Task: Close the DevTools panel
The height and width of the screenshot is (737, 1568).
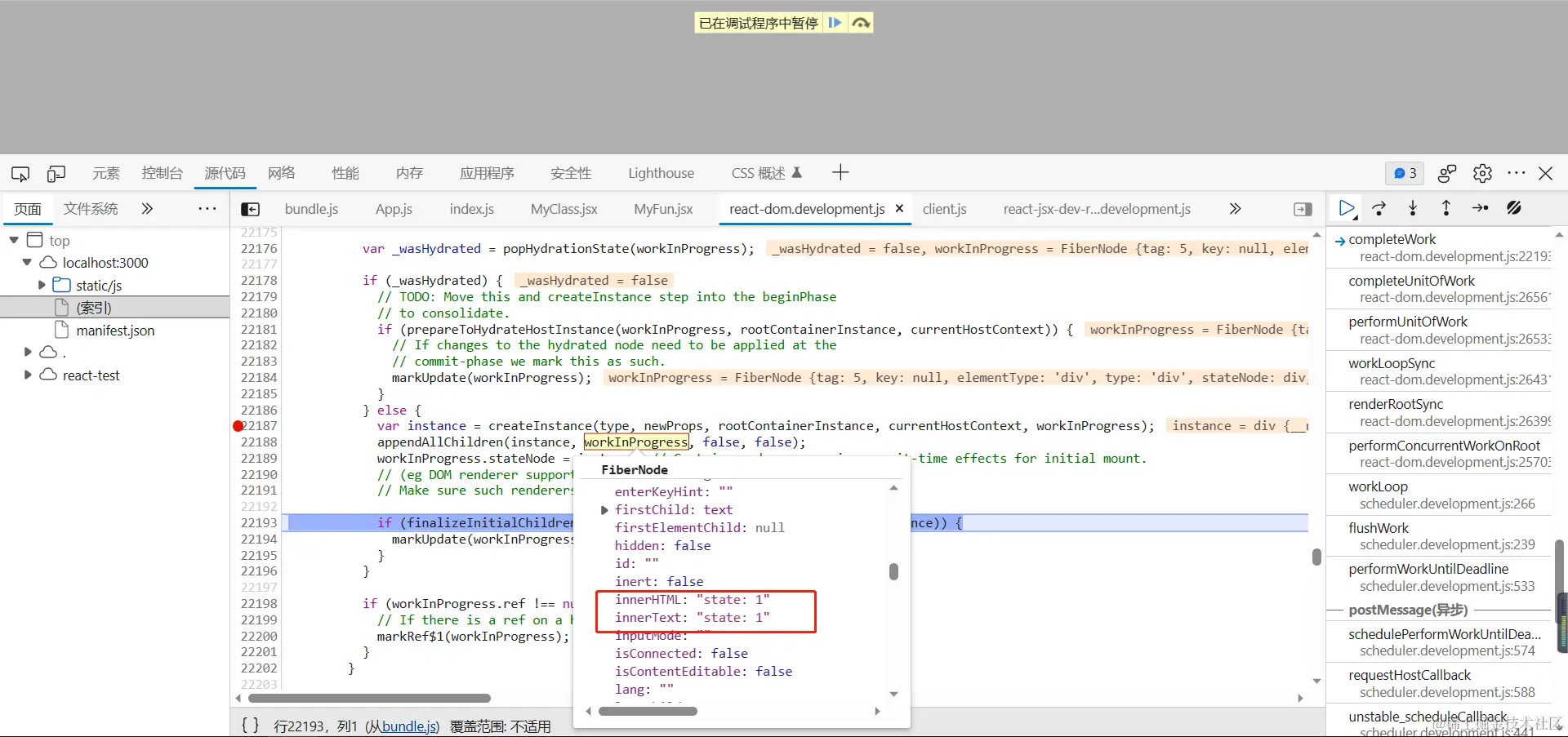Action: (x=1546, y=173)
